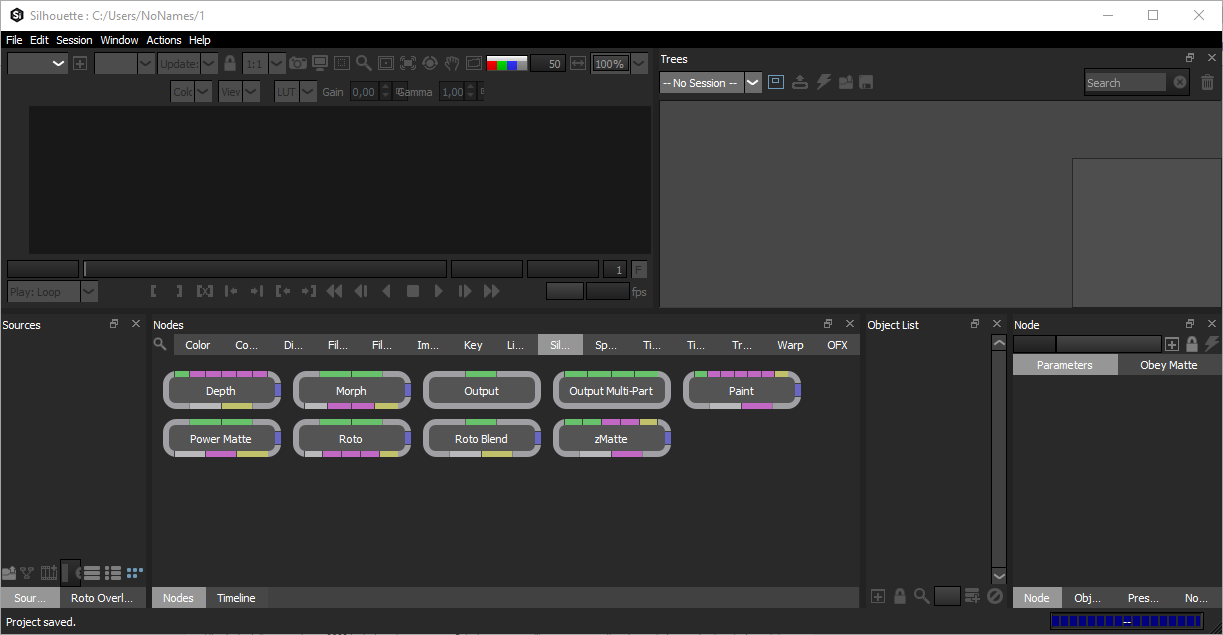
Task: Click the timeline scrub bar
Action: (x=264, y=269)
